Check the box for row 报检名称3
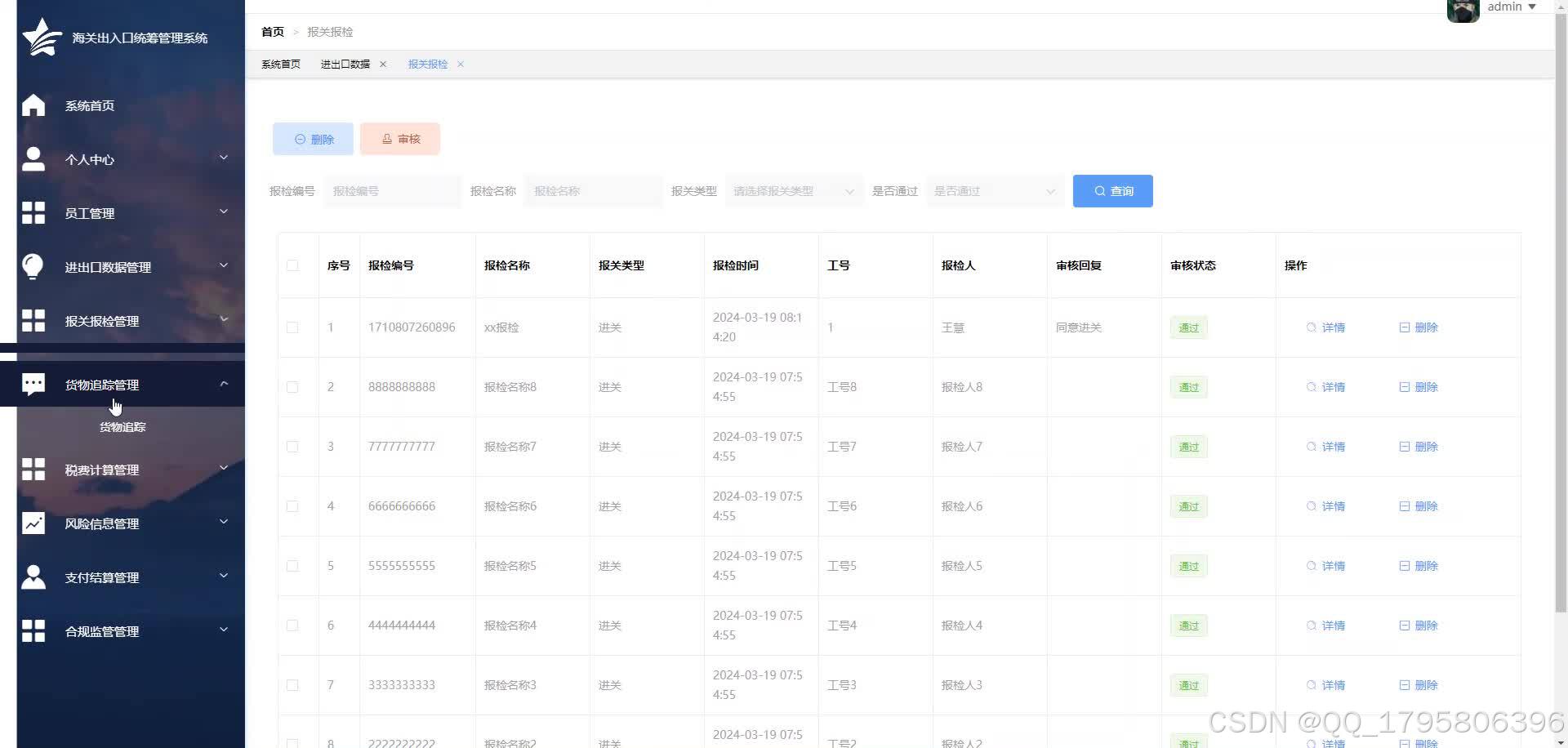This screenshot has height=748, width=1568. [x=292, y=685]
